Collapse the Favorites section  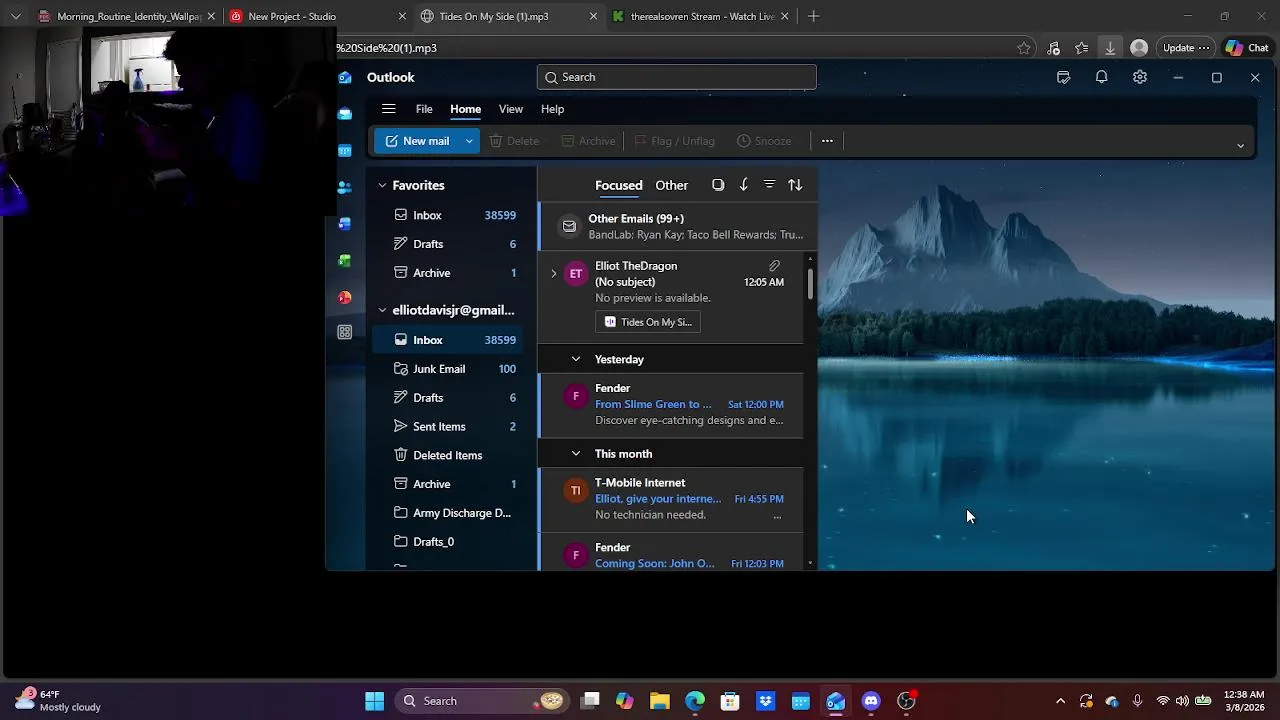point(382,185)
